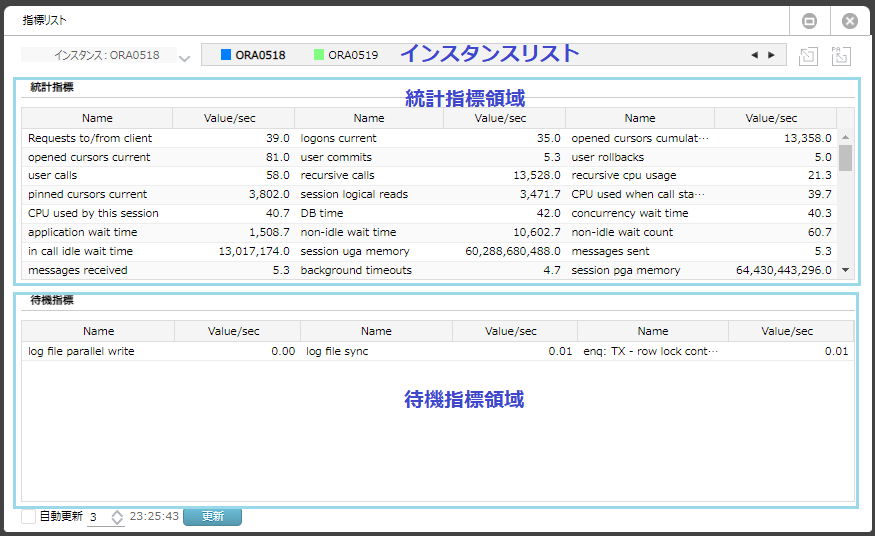Click first Name column header in statistics table

(97, 118)
